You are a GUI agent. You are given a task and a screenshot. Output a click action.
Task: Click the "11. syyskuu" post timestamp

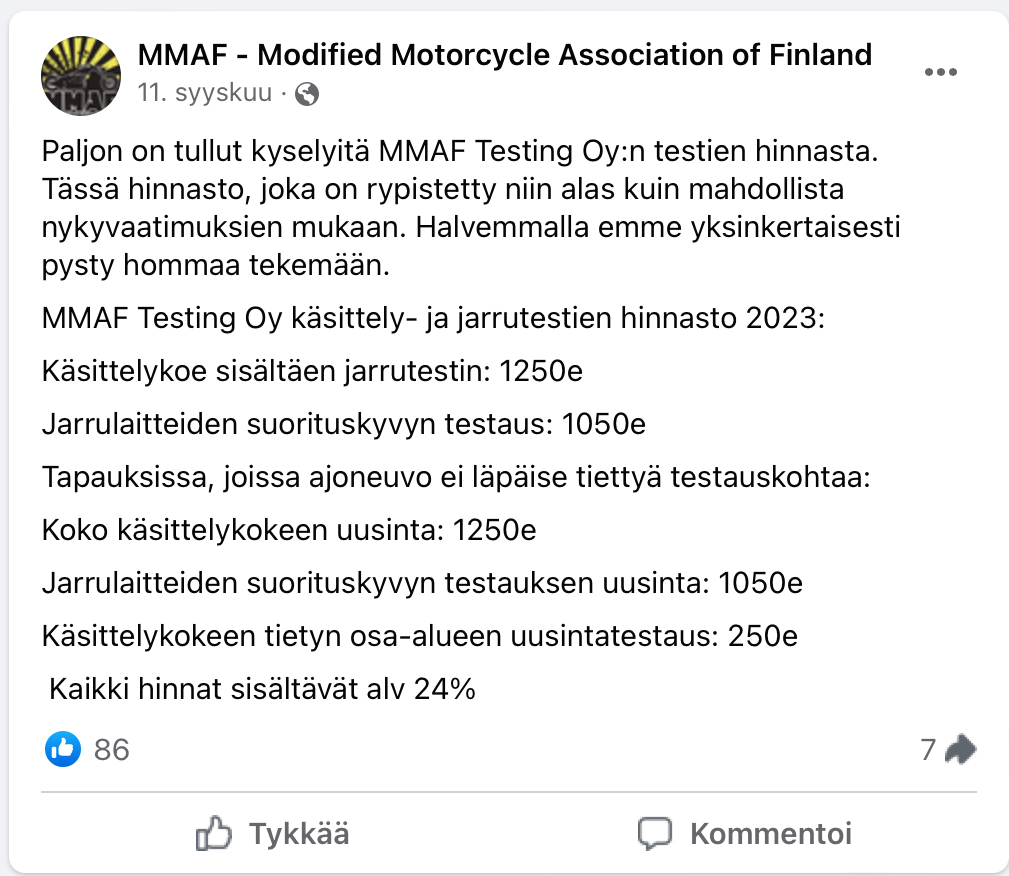click(204, 94)
